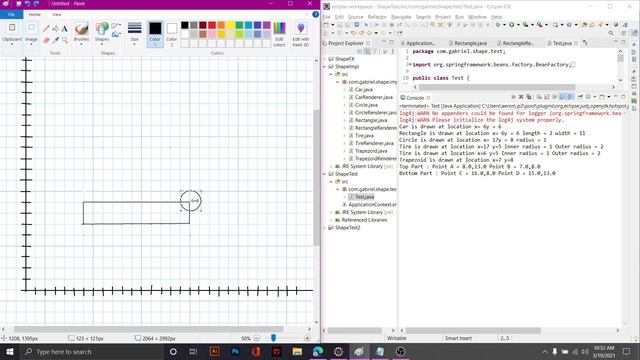Select Console tab in Eclipse
Viewport: 640px width, 360px height.
pyautogui.click(x=415, y=98)
